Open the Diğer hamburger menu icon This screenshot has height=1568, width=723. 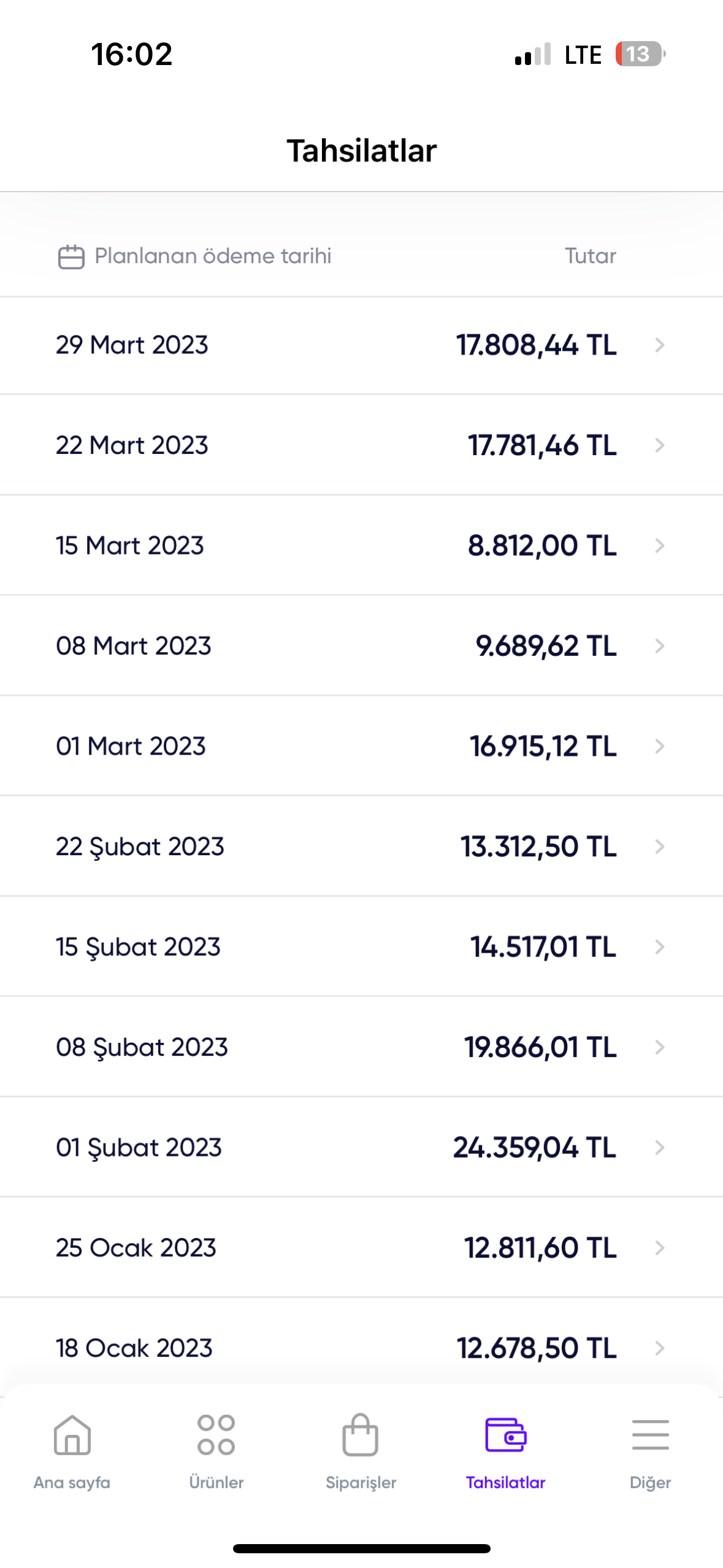tap(650, 1435)
